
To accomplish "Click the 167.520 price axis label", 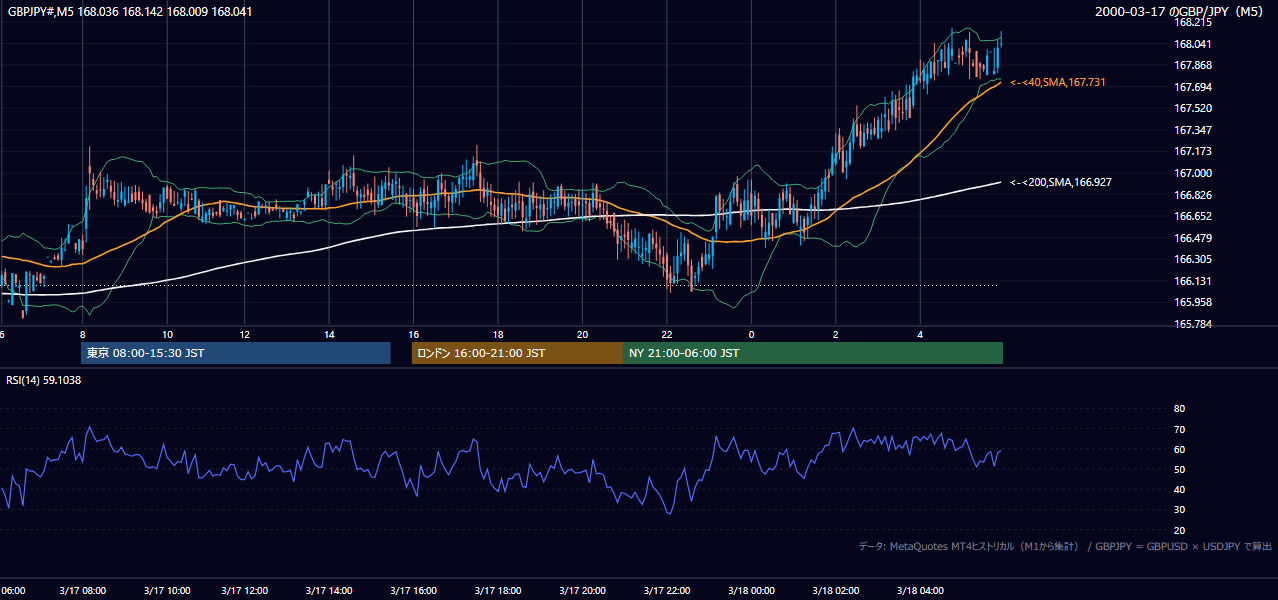I will [x=1193, y=108].
